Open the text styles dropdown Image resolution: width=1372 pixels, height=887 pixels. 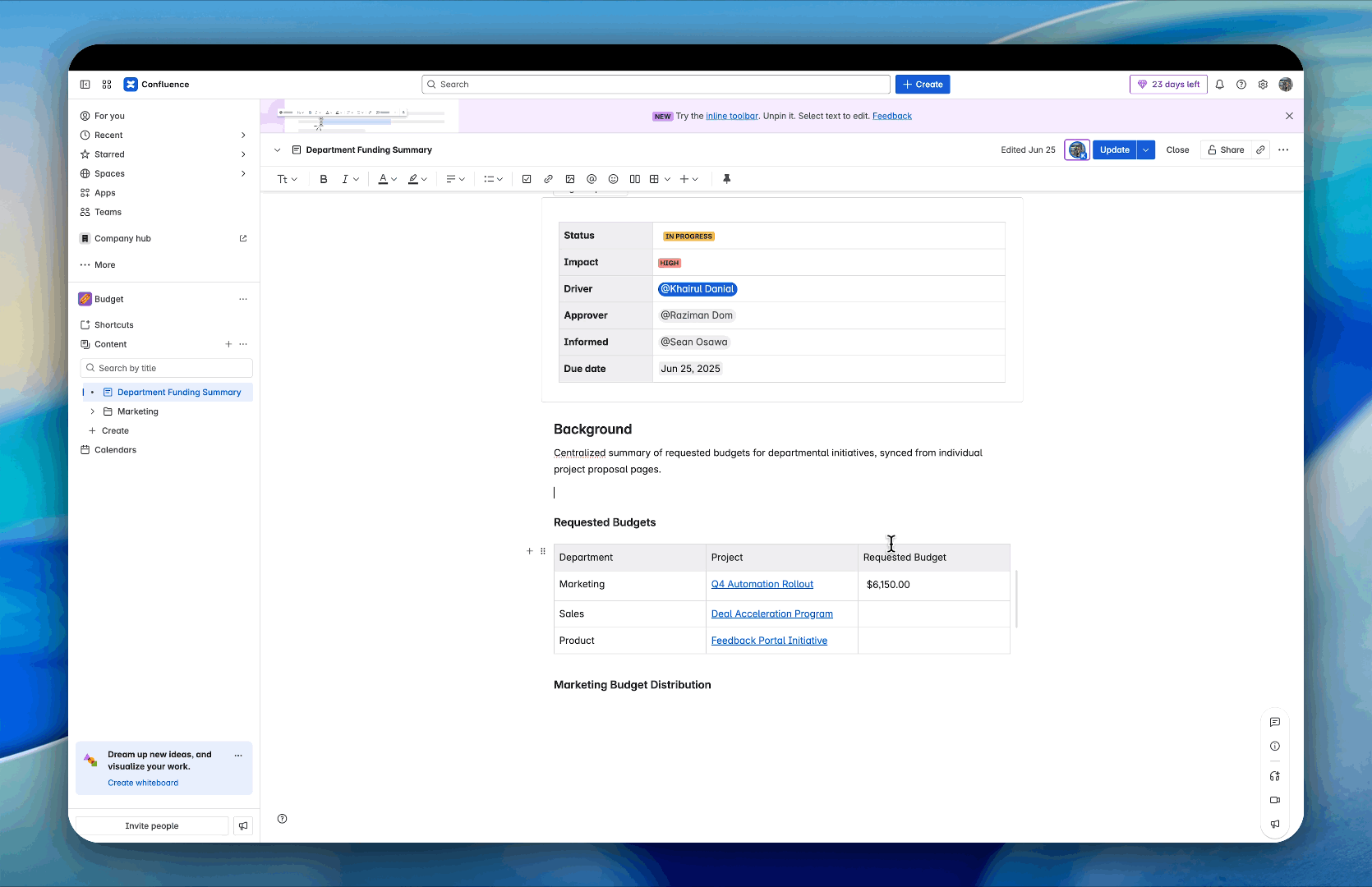point(287,179)
